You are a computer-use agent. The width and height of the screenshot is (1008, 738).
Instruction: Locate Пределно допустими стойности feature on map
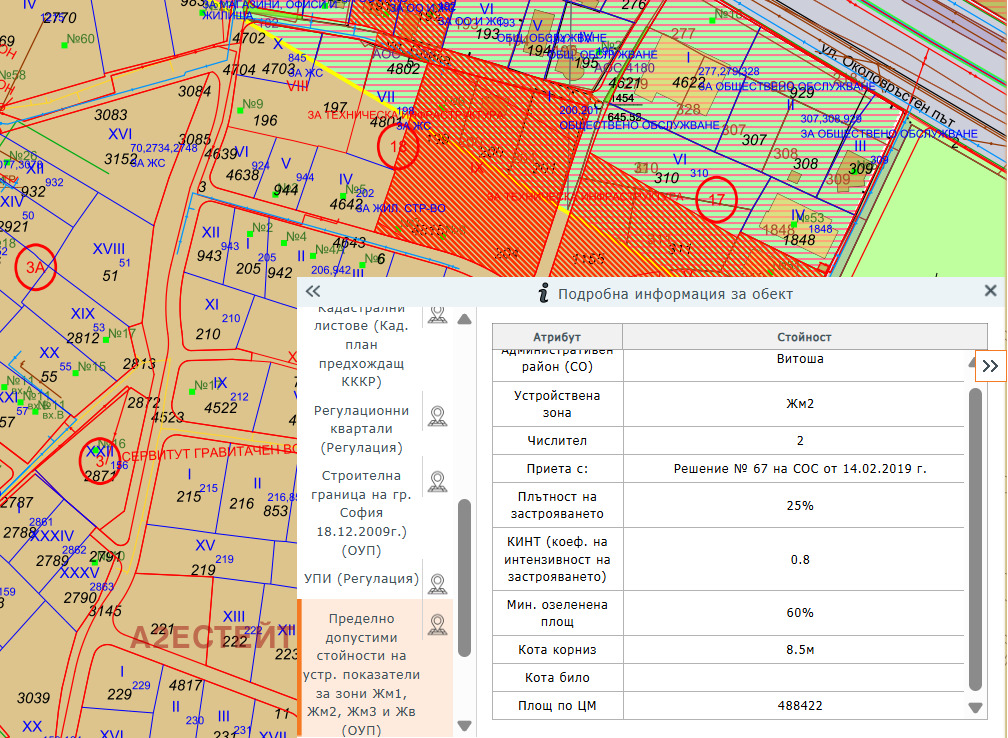click(437, 625)
